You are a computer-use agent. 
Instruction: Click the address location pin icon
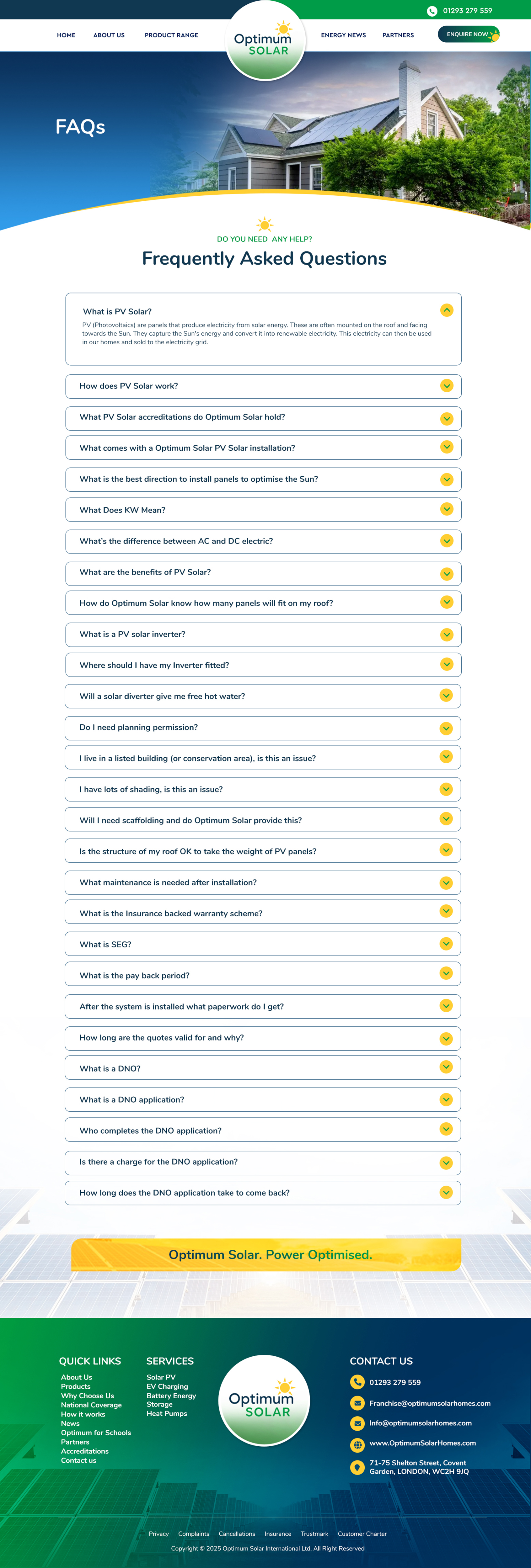tap(357, 1467)
